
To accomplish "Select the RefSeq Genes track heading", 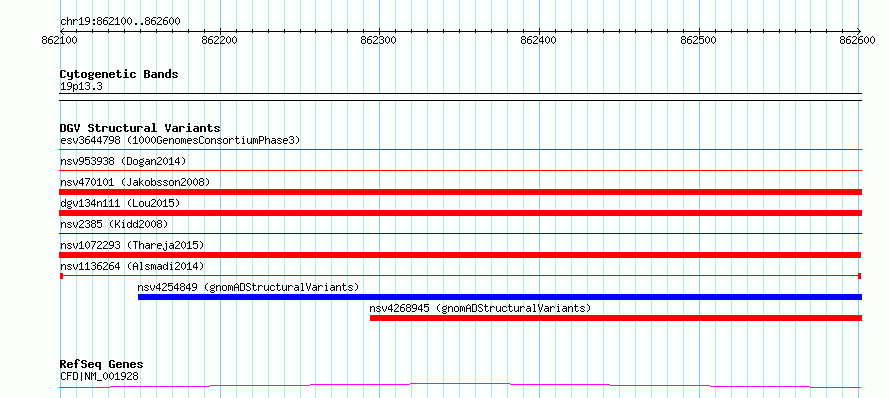I will pos(101,364).
